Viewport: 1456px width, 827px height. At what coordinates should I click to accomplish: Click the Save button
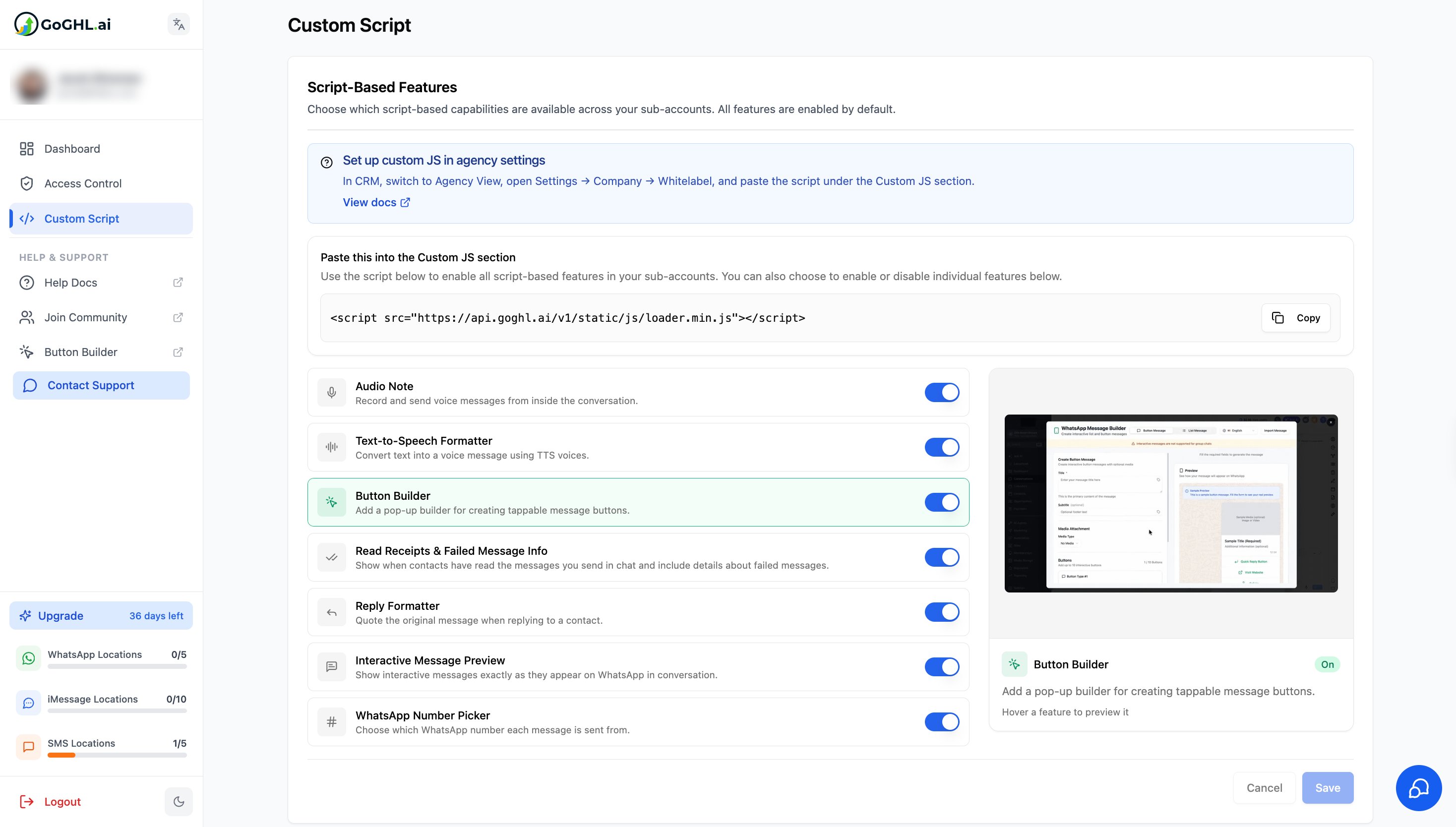[1328, 788]
